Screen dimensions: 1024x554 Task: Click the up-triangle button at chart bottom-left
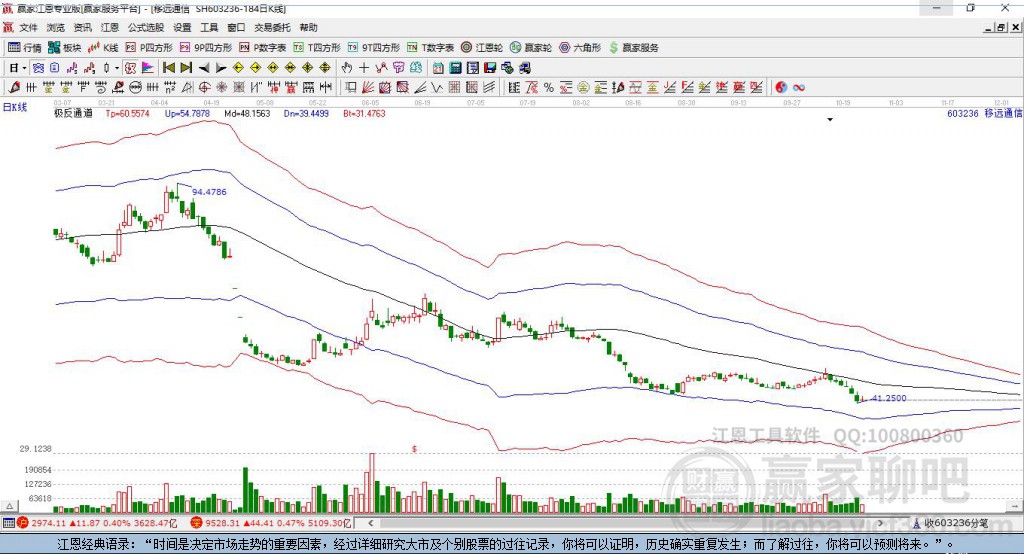click(9, 506)
